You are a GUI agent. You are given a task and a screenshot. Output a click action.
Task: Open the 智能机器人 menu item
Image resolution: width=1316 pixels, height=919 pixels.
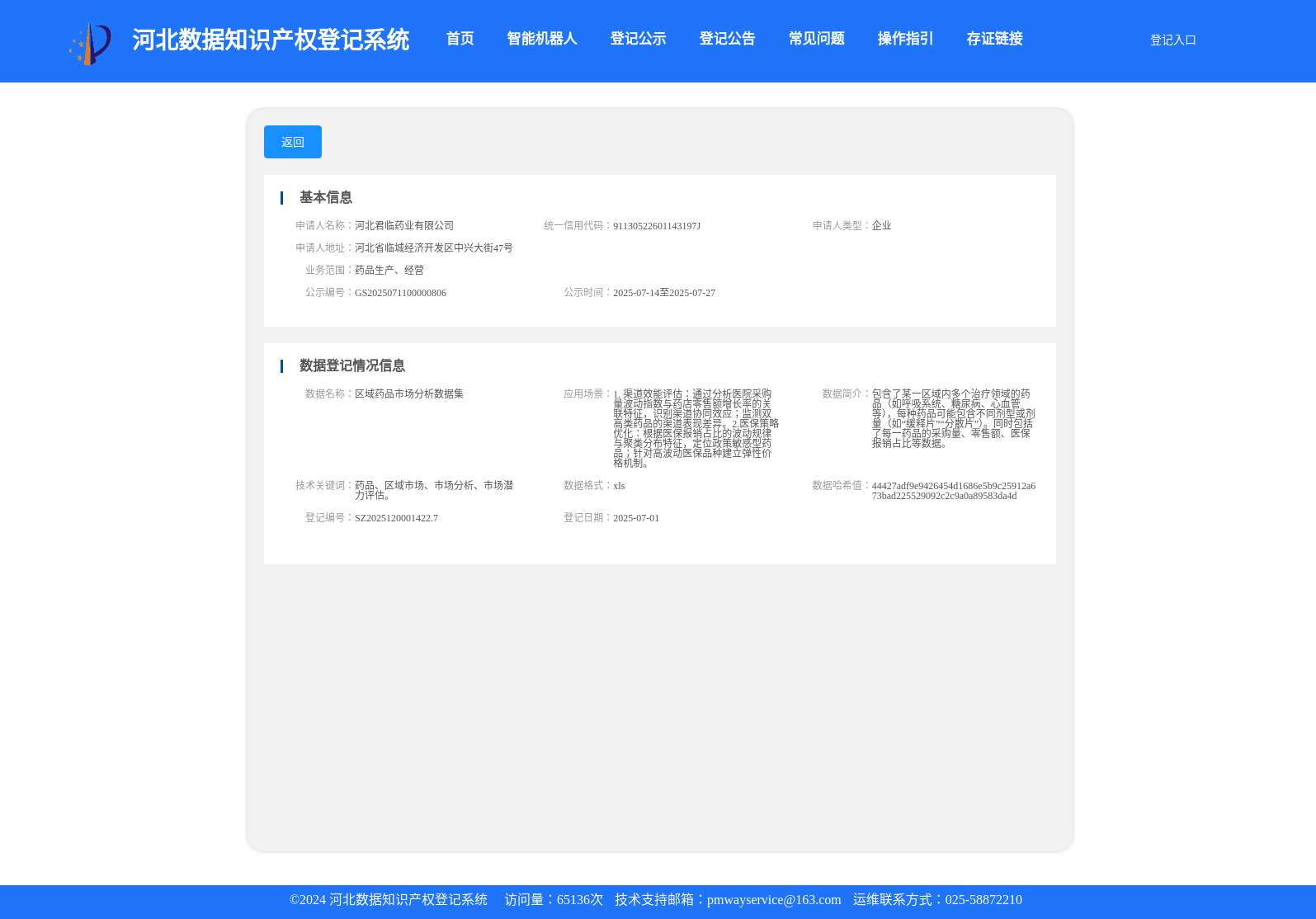pyautogui.click(x=542, y=39)
